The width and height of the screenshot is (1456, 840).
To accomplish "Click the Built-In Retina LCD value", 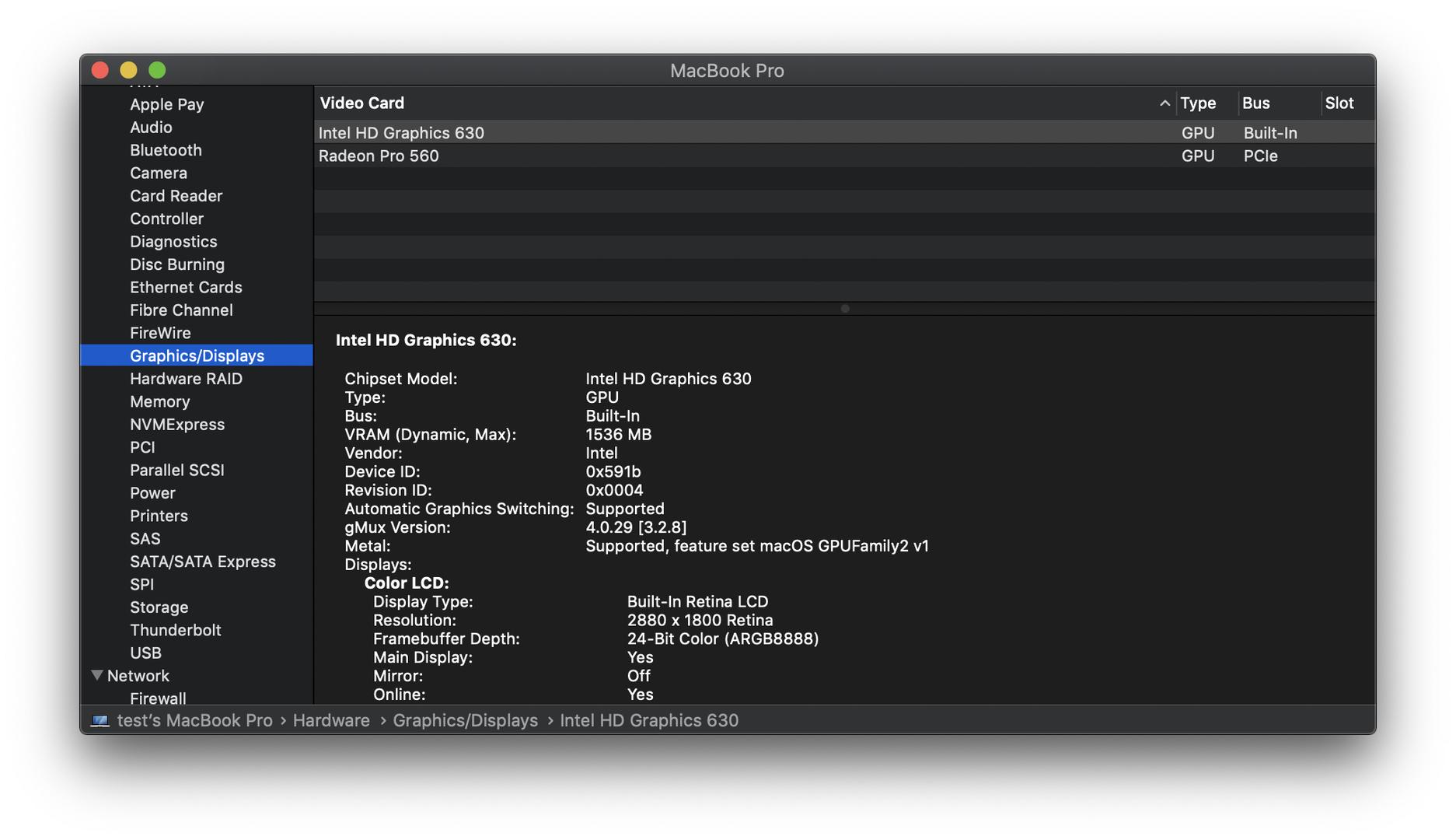I will tap(697, 602).
